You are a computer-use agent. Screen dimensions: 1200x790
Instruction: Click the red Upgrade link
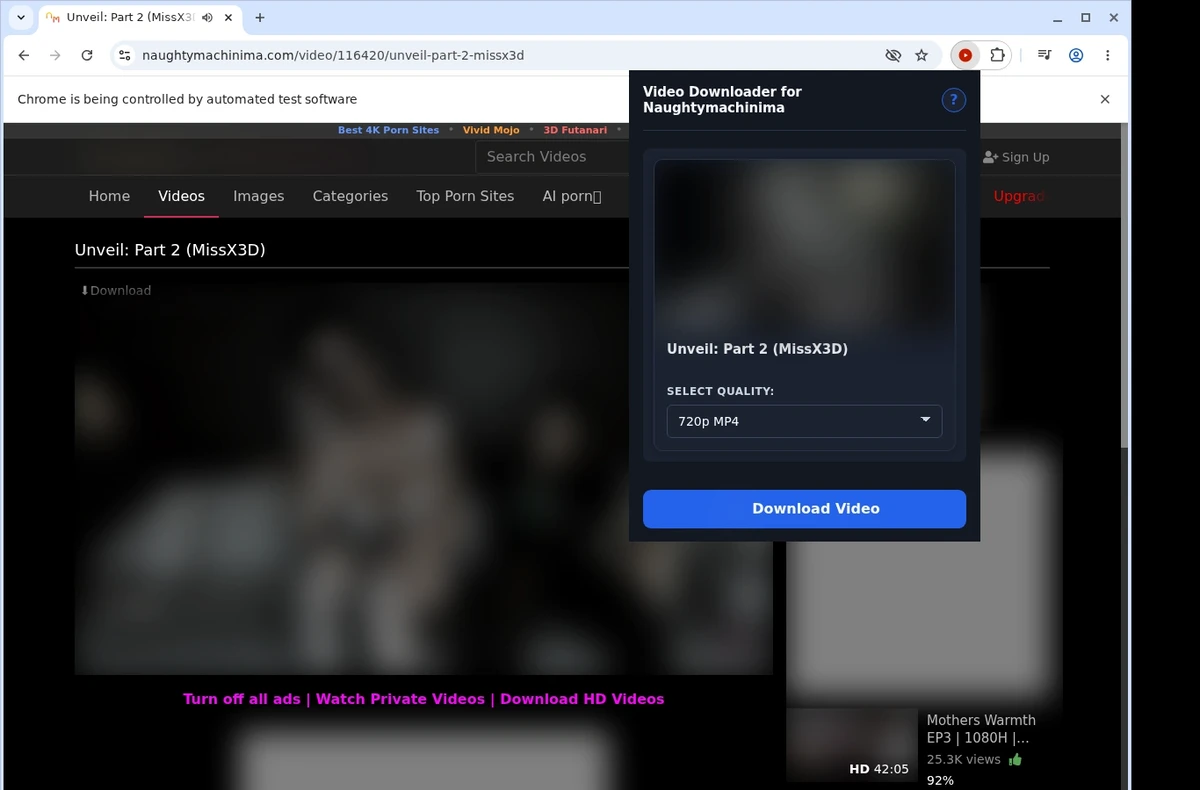(1019, 196)
